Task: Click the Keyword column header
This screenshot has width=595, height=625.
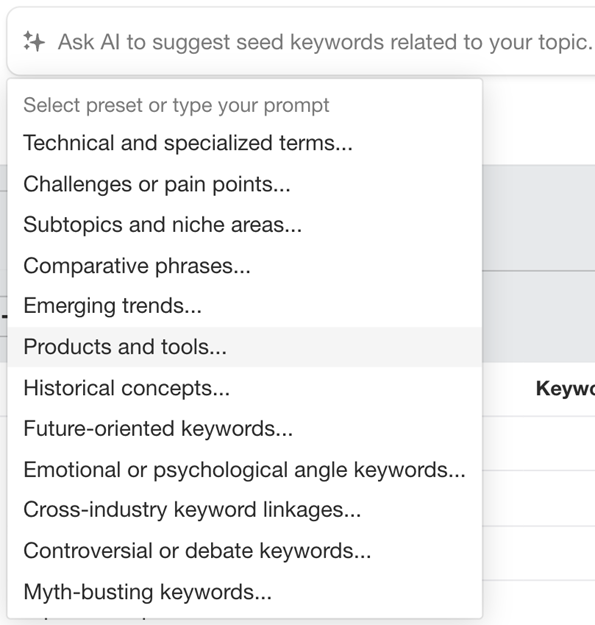Action: coord(565,389)
